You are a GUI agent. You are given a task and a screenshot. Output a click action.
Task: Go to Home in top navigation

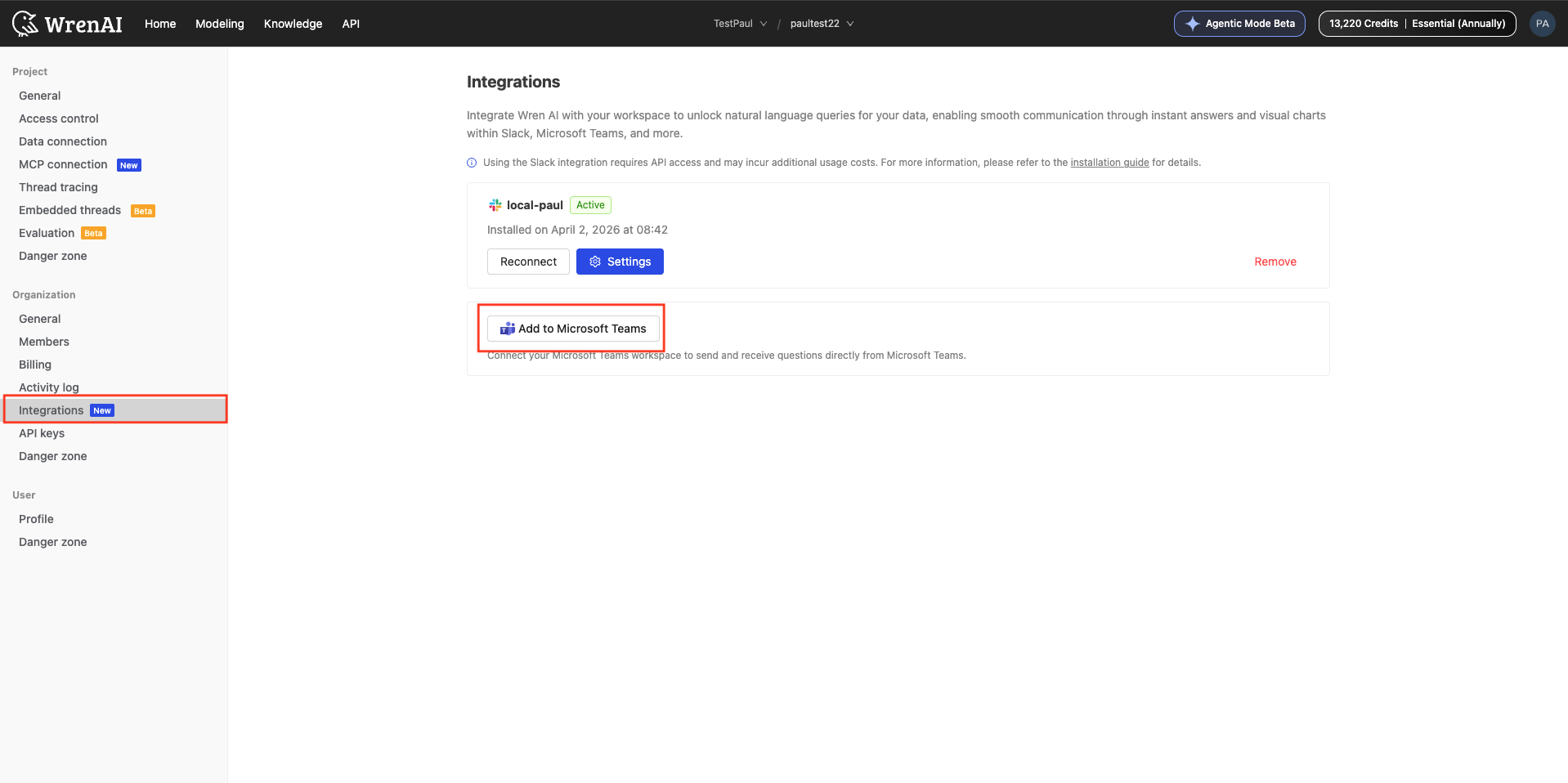click(x=160, y=24)
